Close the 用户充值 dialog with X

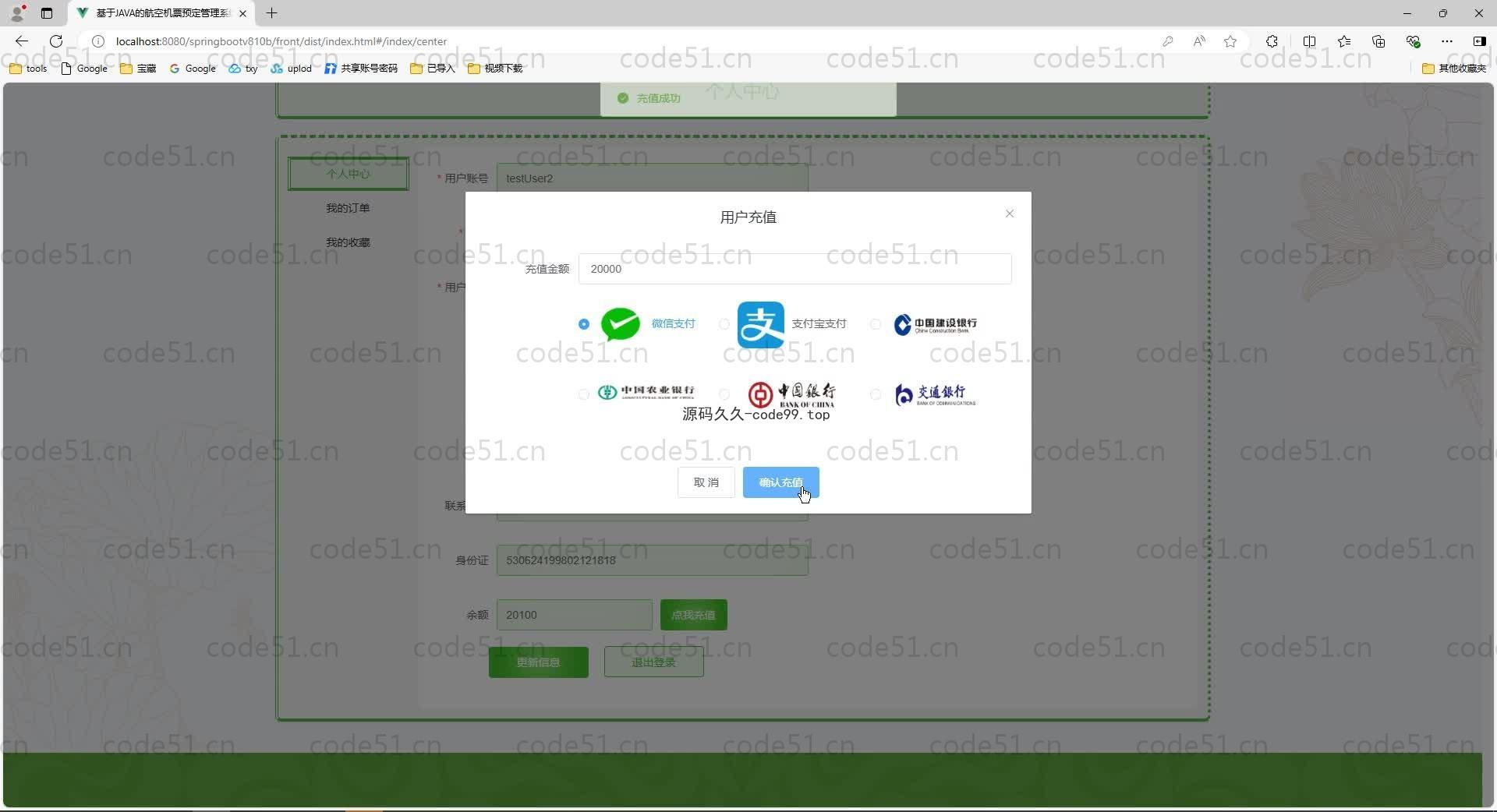1010,214
